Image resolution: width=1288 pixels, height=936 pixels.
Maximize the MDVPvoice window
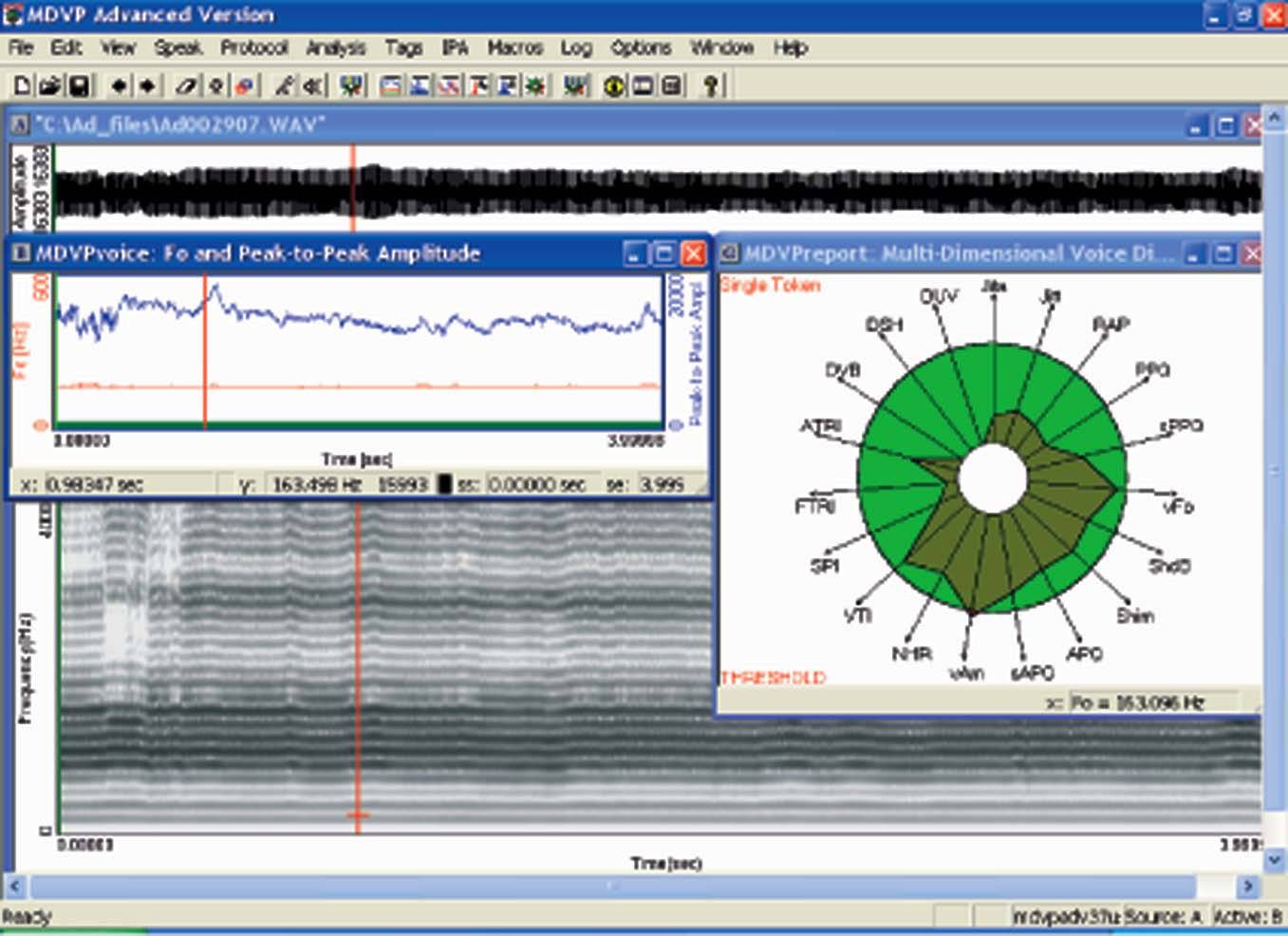pyautogui.click(x=664, y=253)
